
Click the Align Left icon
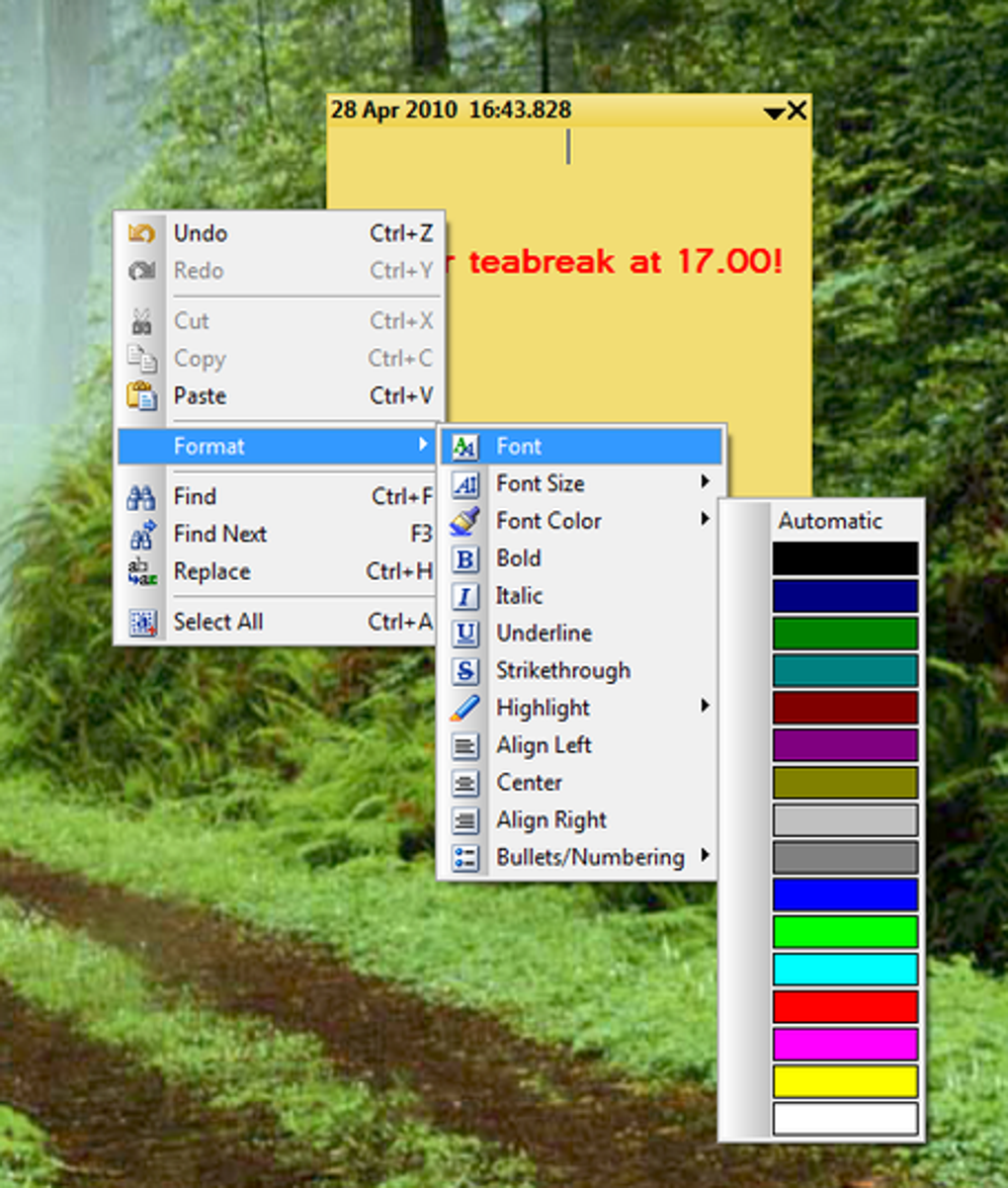point(464,746)
